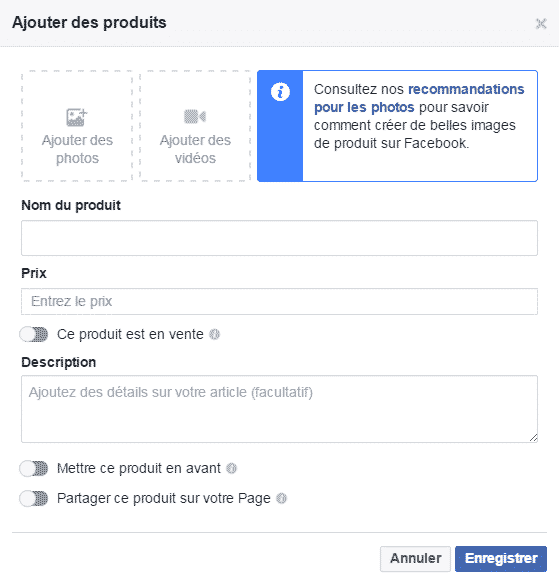The height and width of the screenshot is (583, 559).
Task: Click the Annuler button
Action: coord(415,558)
